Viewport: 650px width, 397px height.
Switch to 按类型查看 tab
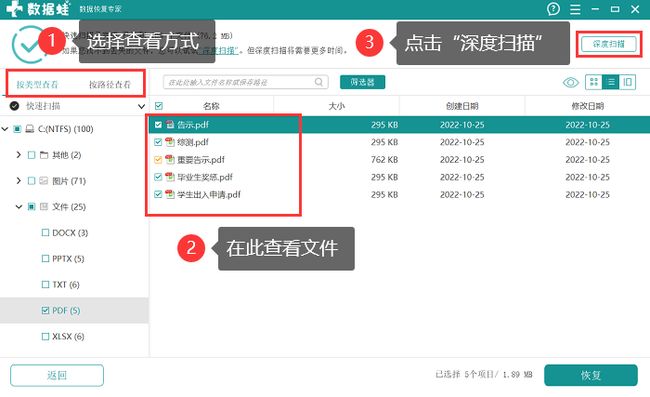[37, 85]
